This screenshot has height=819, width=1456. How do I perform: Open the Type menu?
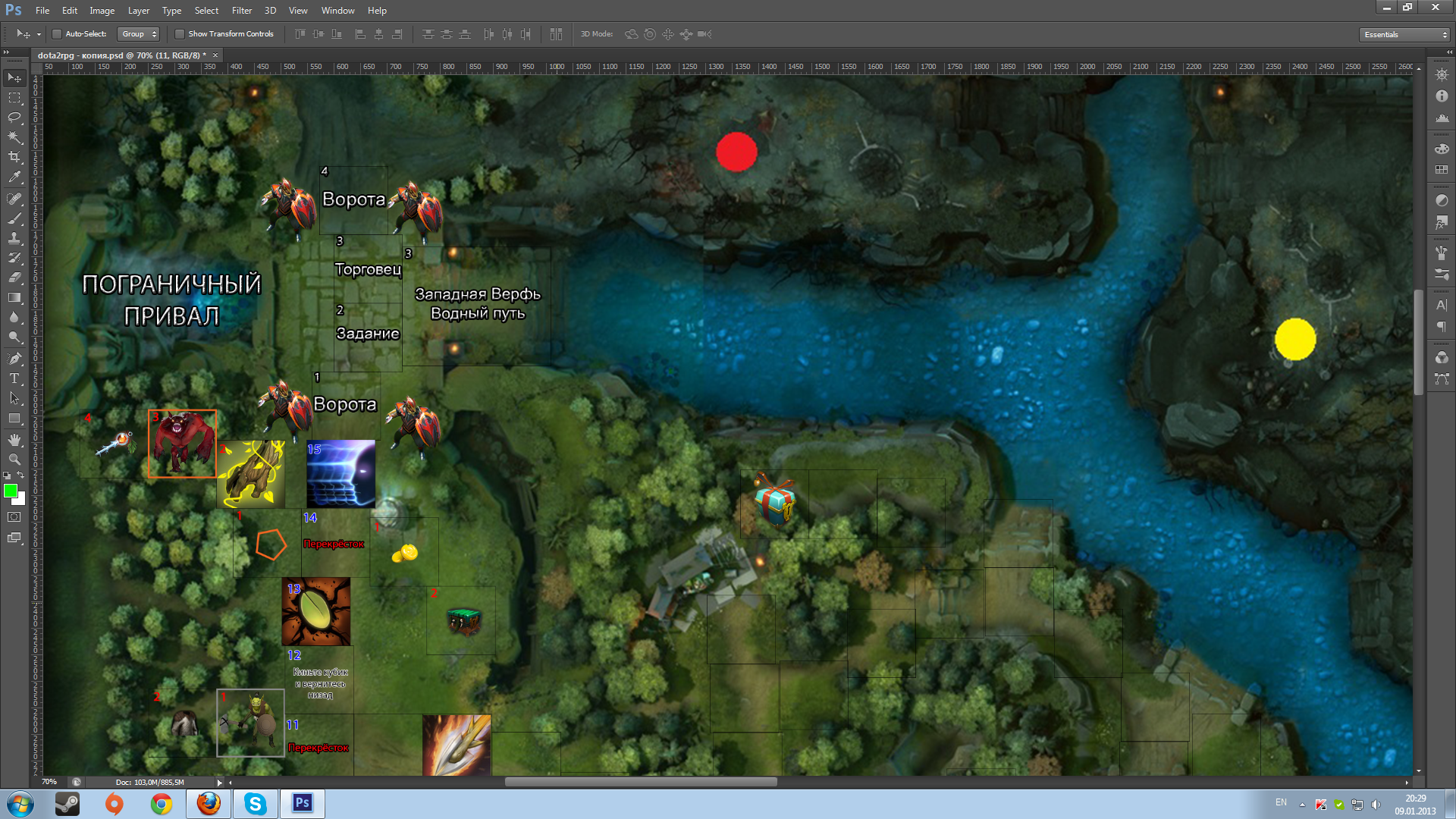[x=171, y=11]
